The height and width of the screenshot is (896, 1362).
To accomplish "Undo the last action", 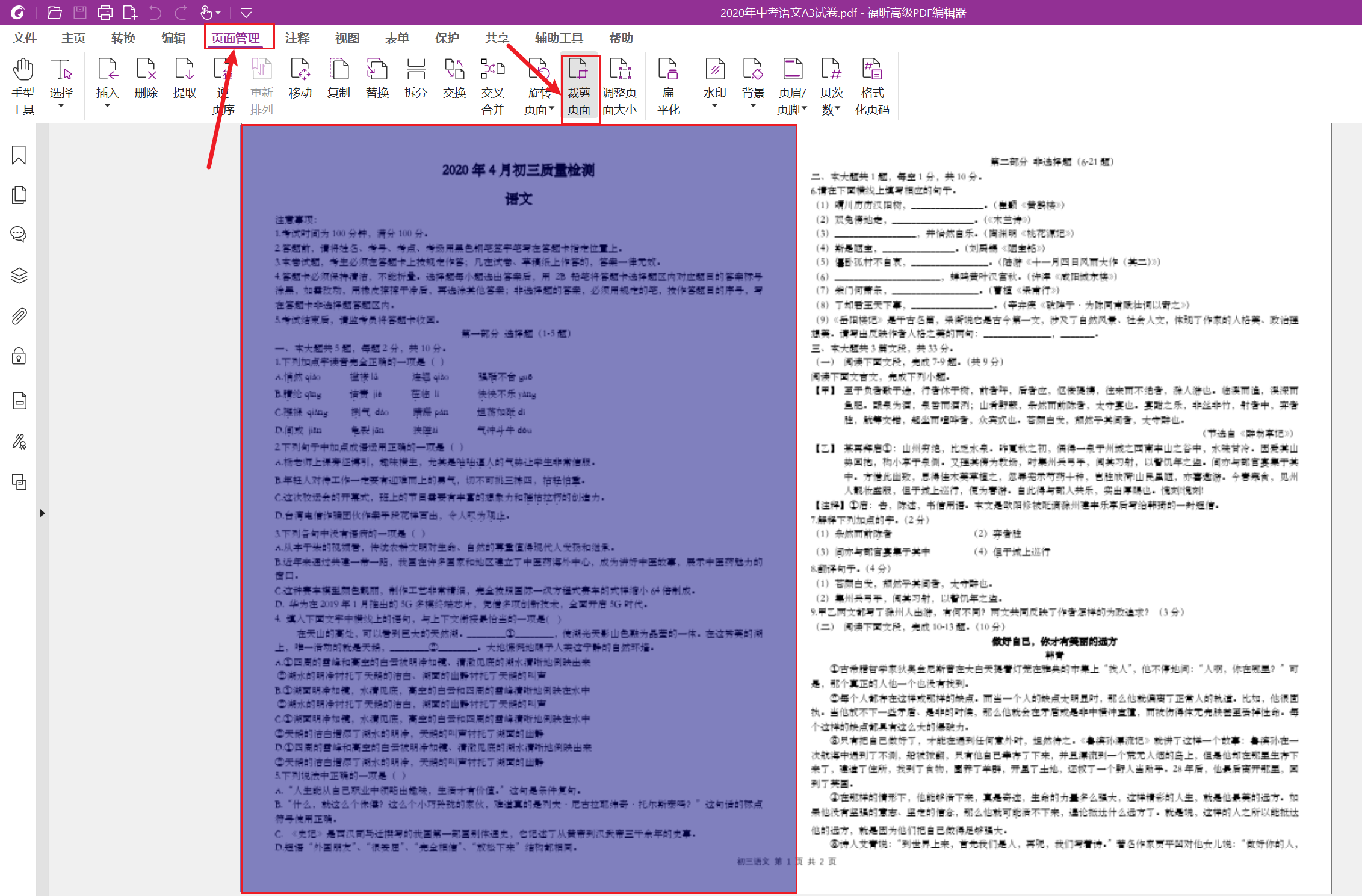I will click(x=155, y=12).
